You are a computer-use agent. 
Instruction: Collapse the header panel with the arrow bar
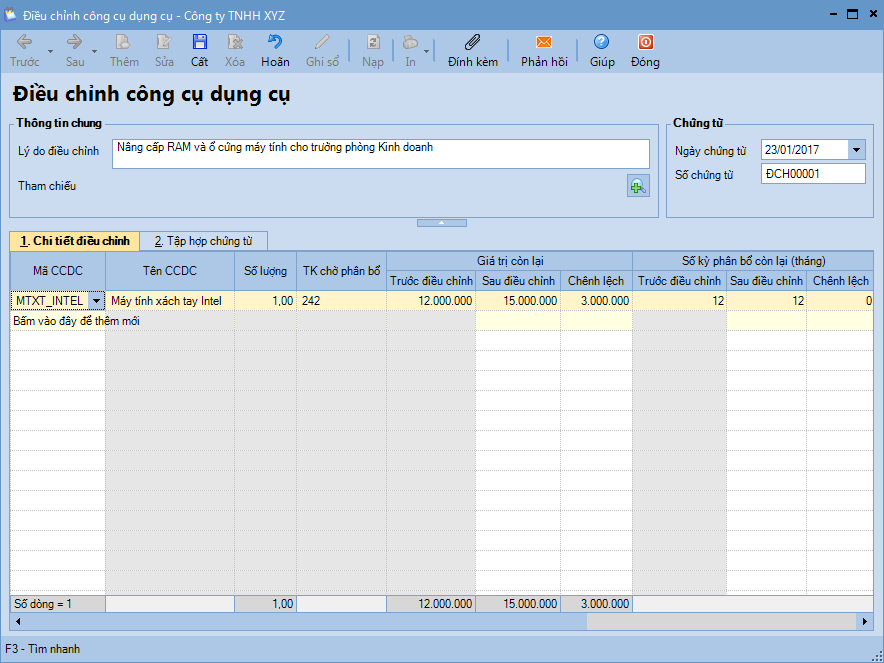[x=441, y=222]
